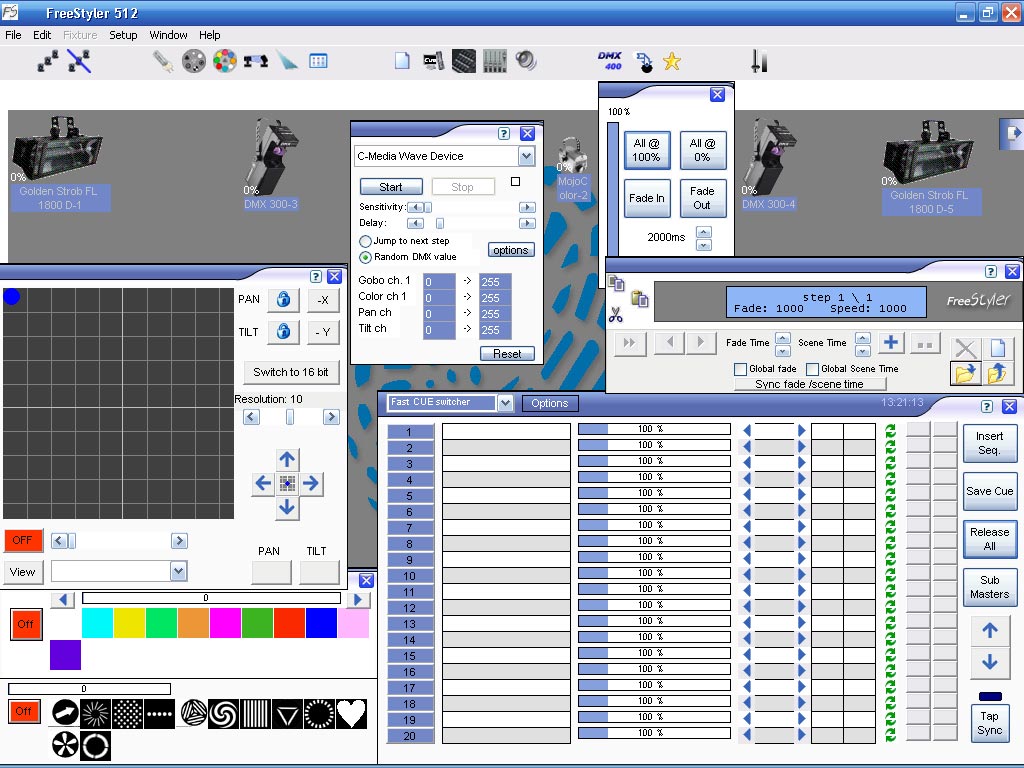Viewport: 1024px width, 768px height.
Task: Increase the resolution slider right arrow
Action: pyautogui.click(x=331, y=417)
